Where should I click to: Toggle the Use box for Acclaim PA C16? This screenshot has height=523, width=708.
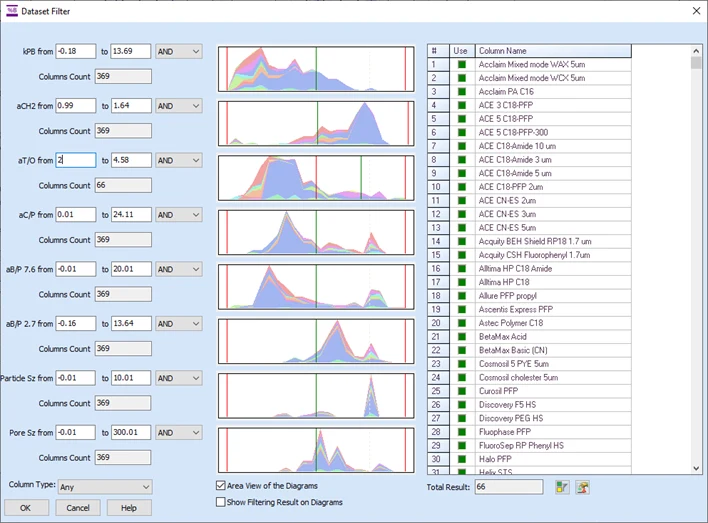click(x=461, y=92)
